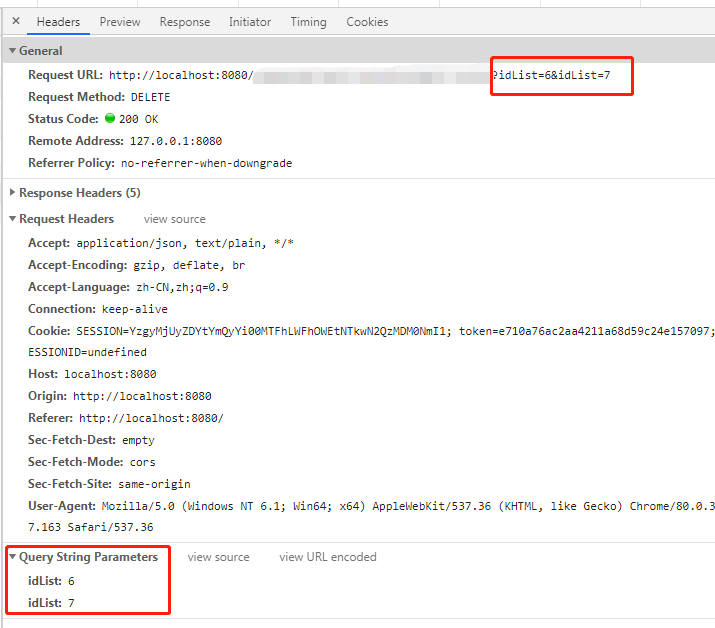
Task: Select the idList parameter with value 7
Action: pos(51,603)
